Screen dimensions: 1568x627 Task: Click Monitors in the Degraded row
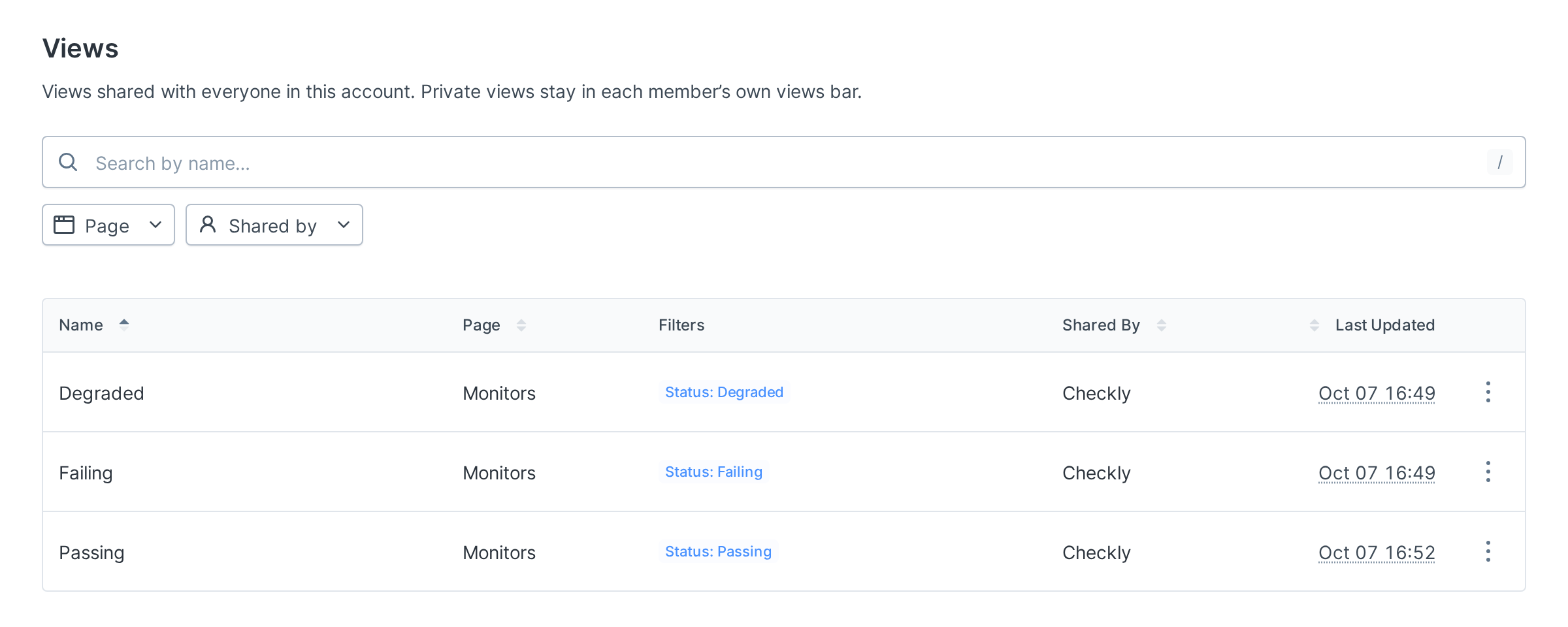[x=499, y=393]
